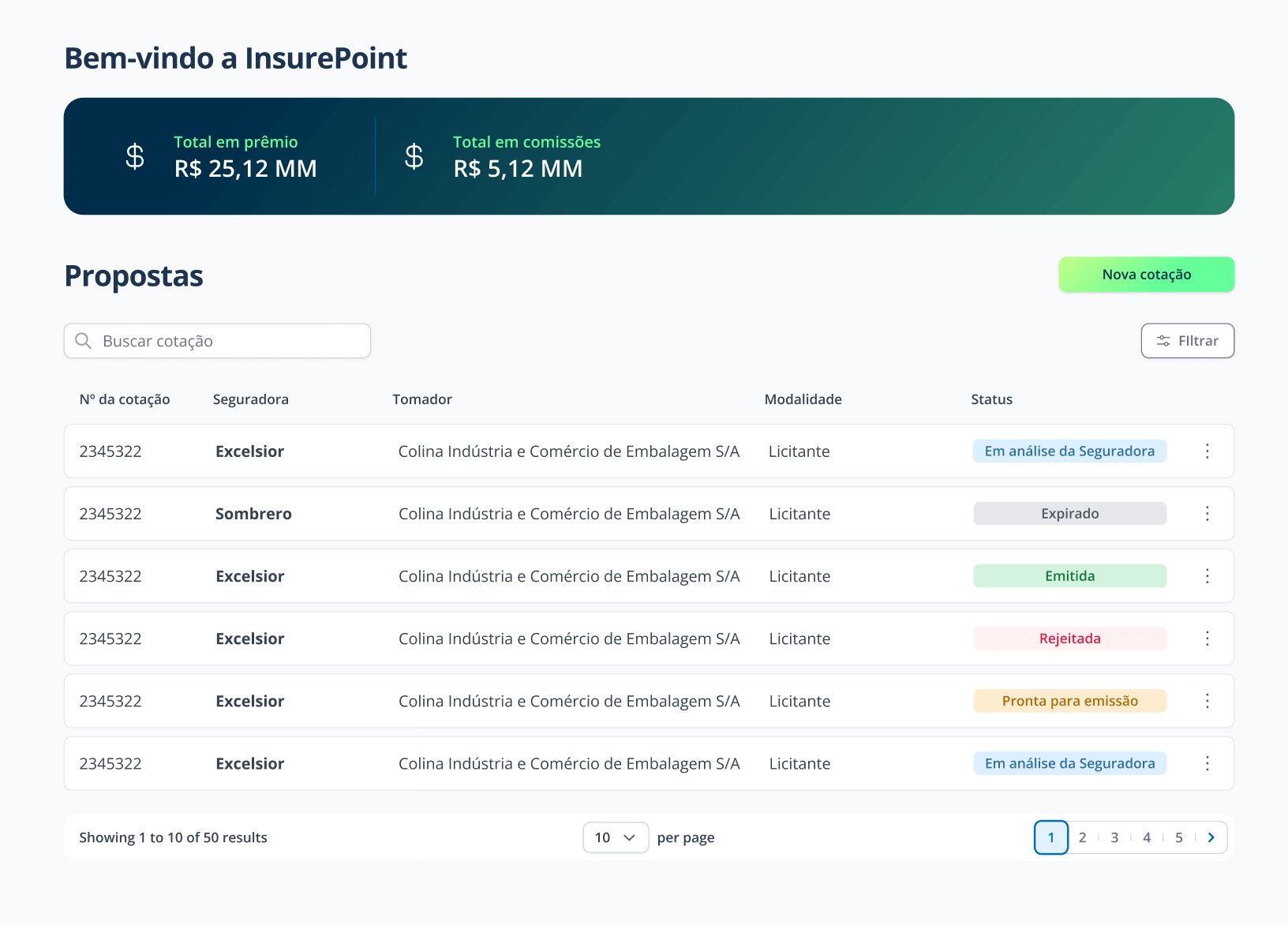
Task: Jump to page 5 of results
Action: coord(1178,837)
